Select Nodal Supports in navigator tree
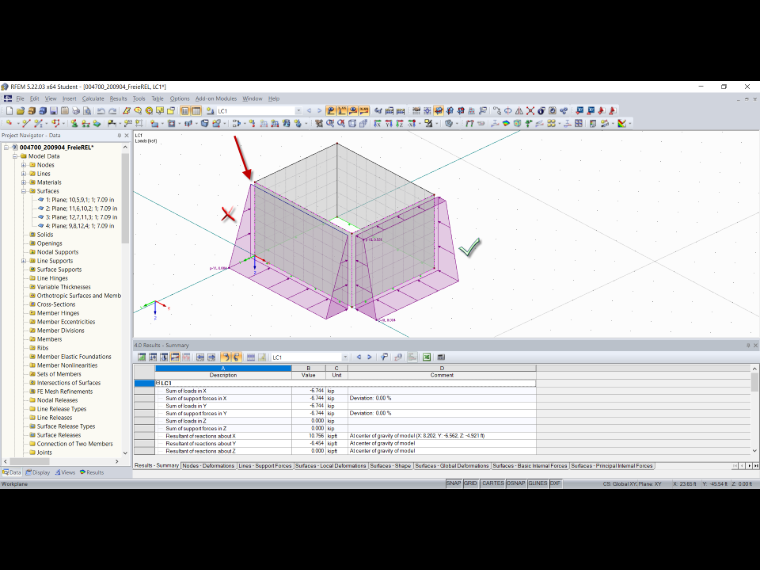 [x=57, y=252]
